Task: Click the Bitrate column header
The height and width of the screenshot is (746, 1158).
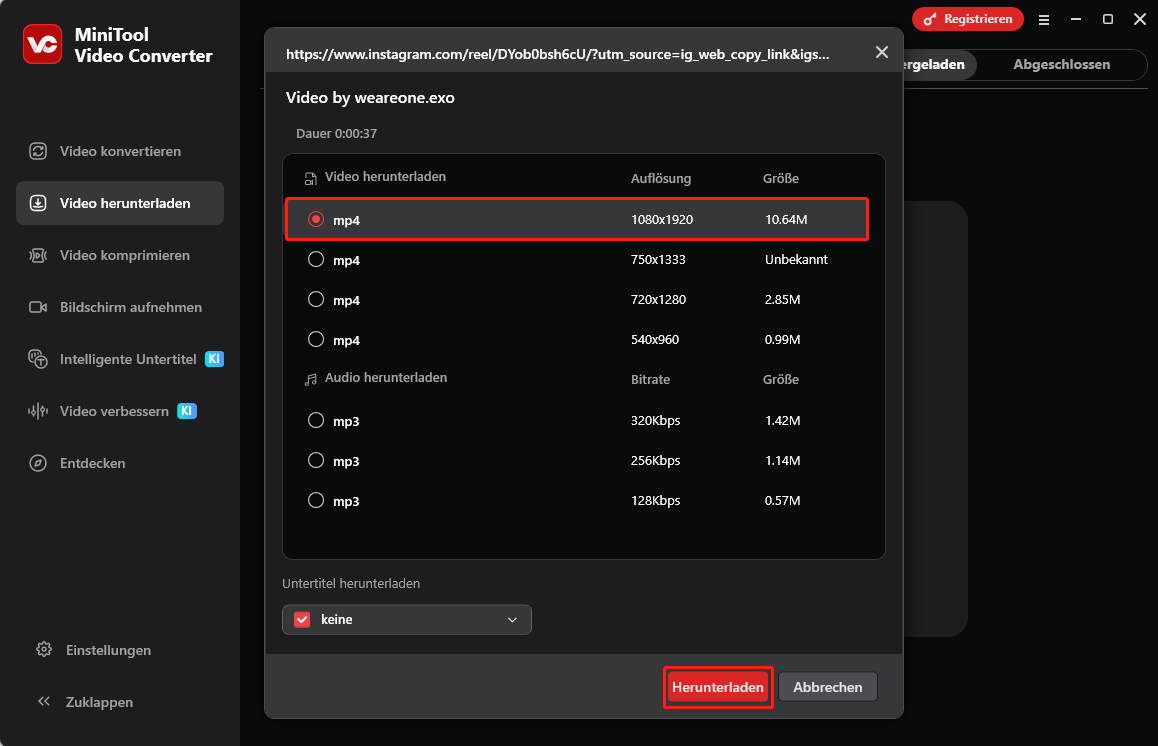Action: coord(650,379)
